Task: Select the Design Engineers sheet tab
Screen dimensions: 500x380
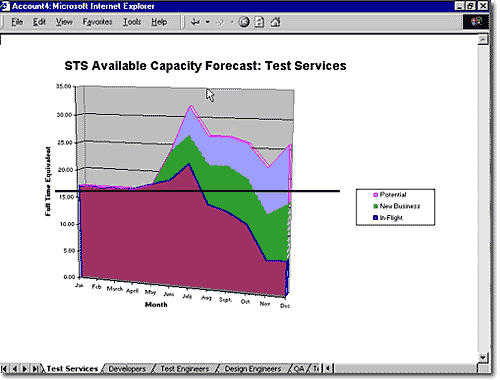Action: (x=253, y=369)
